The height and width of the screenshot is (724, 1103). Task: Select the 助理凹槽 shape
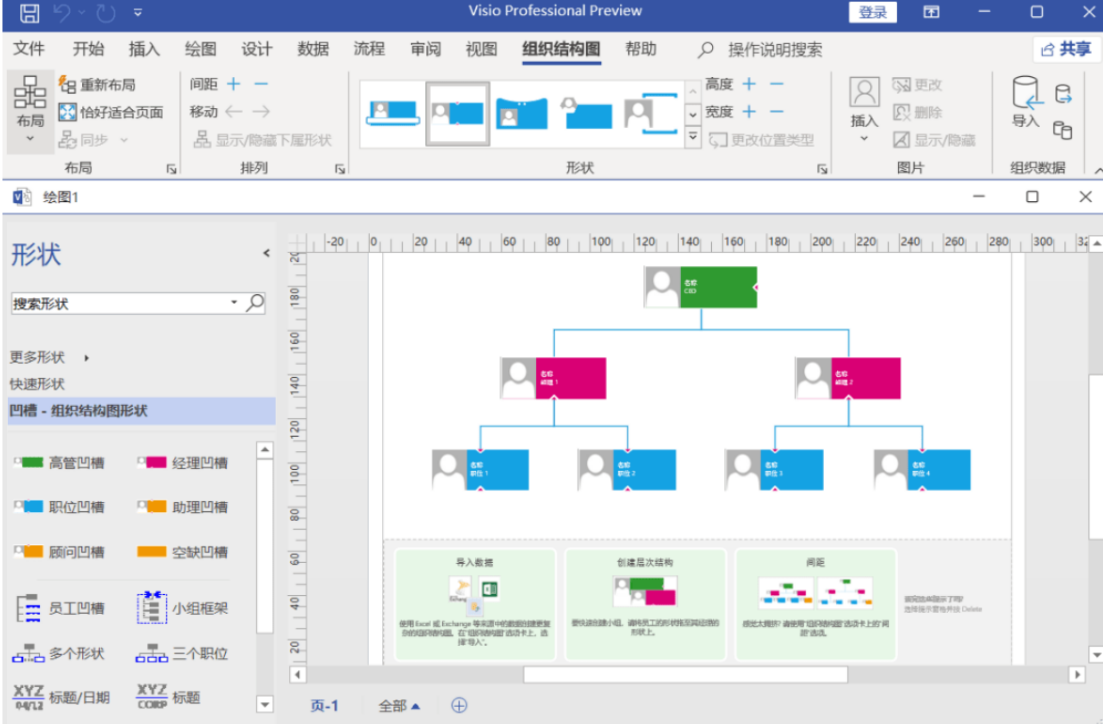pos(182,507)
